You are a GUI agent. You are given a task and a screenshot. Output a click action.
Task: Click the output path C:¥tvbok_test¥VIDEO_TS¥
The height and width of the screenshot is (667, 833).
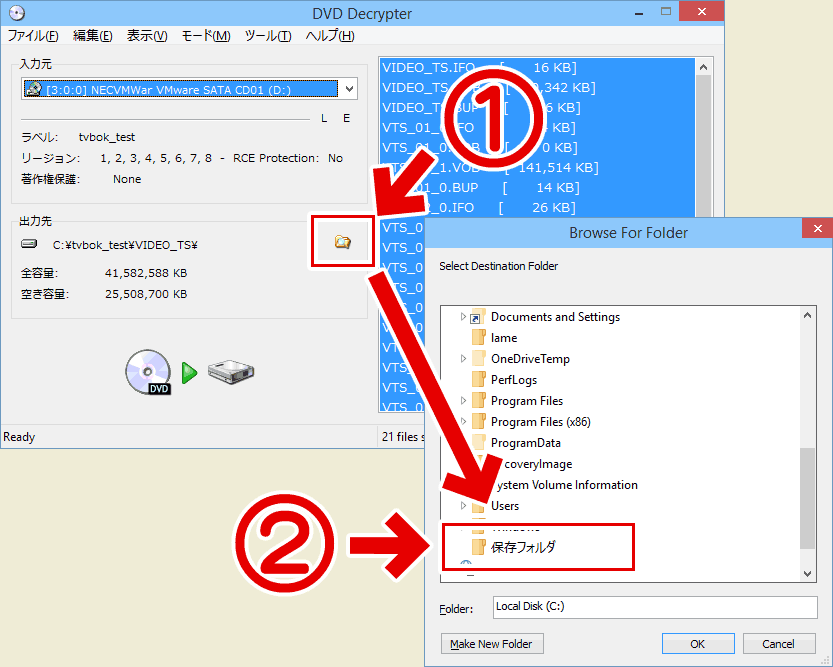tap(125, 245)
